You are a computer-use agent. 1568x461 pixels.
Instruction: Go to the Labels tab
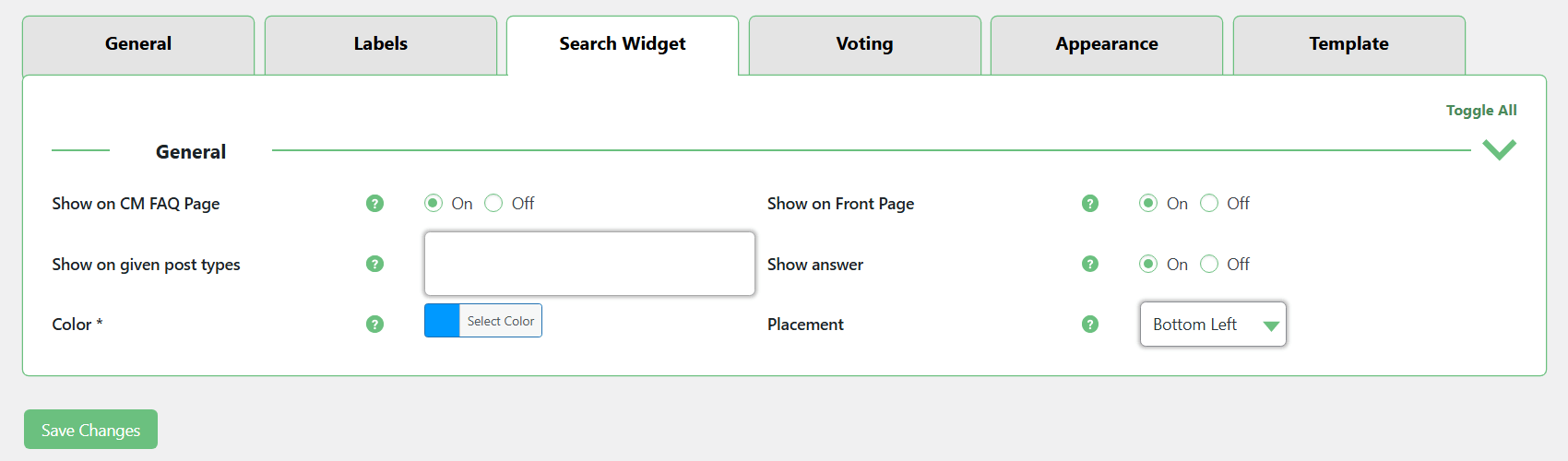click(x=380, y=44)
